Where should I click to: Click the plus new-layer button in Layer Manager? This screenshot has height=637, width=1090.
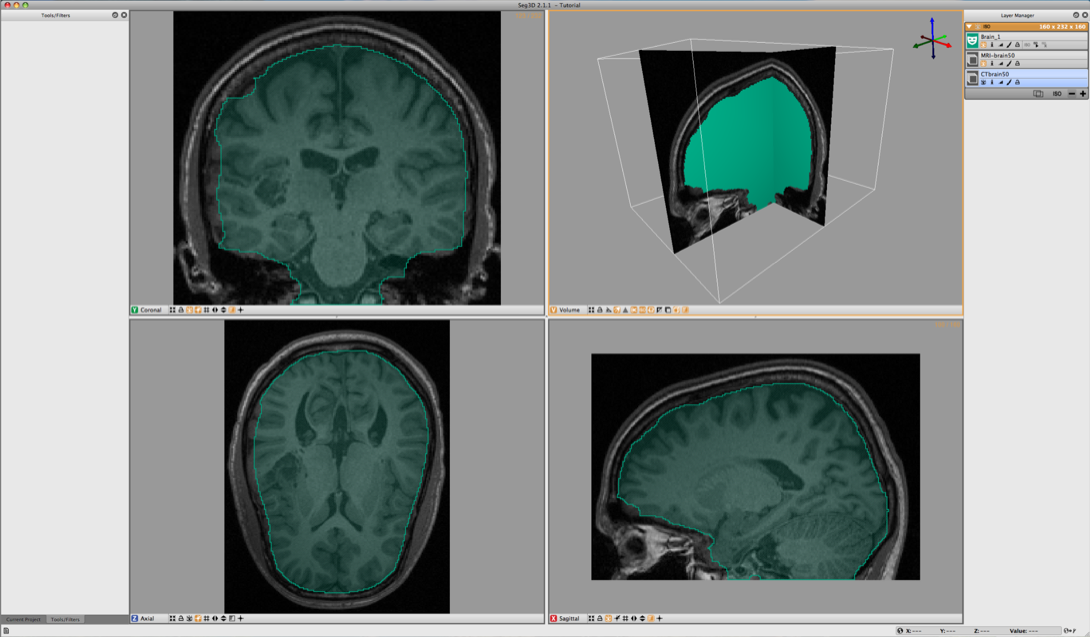pos(1083,93)
